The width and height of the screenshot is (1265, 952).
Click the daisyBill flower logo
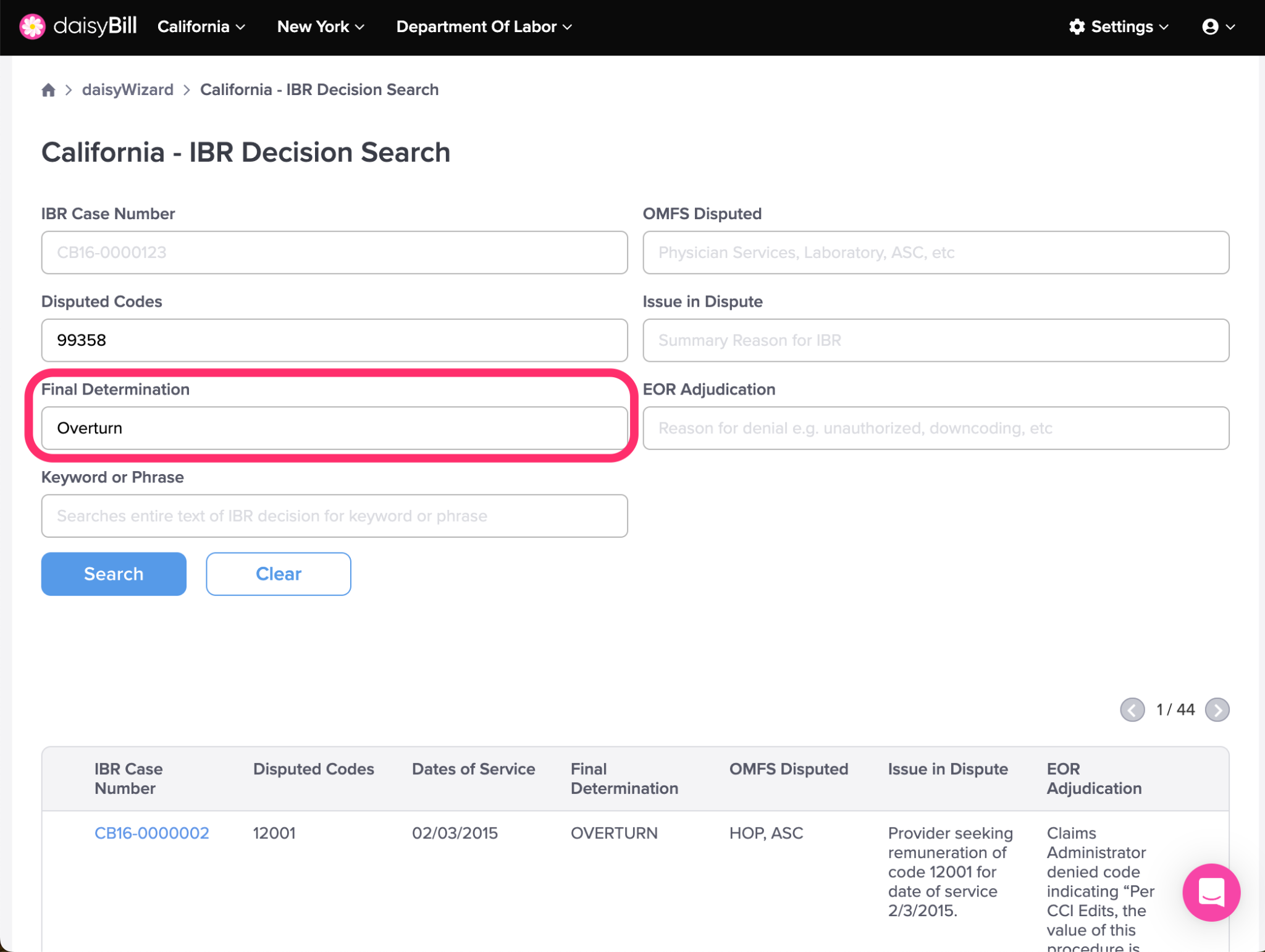[x=32, y=27]
